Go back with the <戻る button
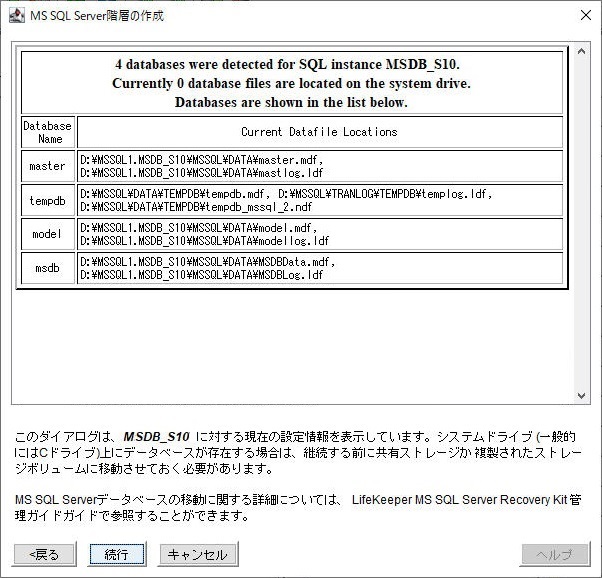 (x=45, y=554)
